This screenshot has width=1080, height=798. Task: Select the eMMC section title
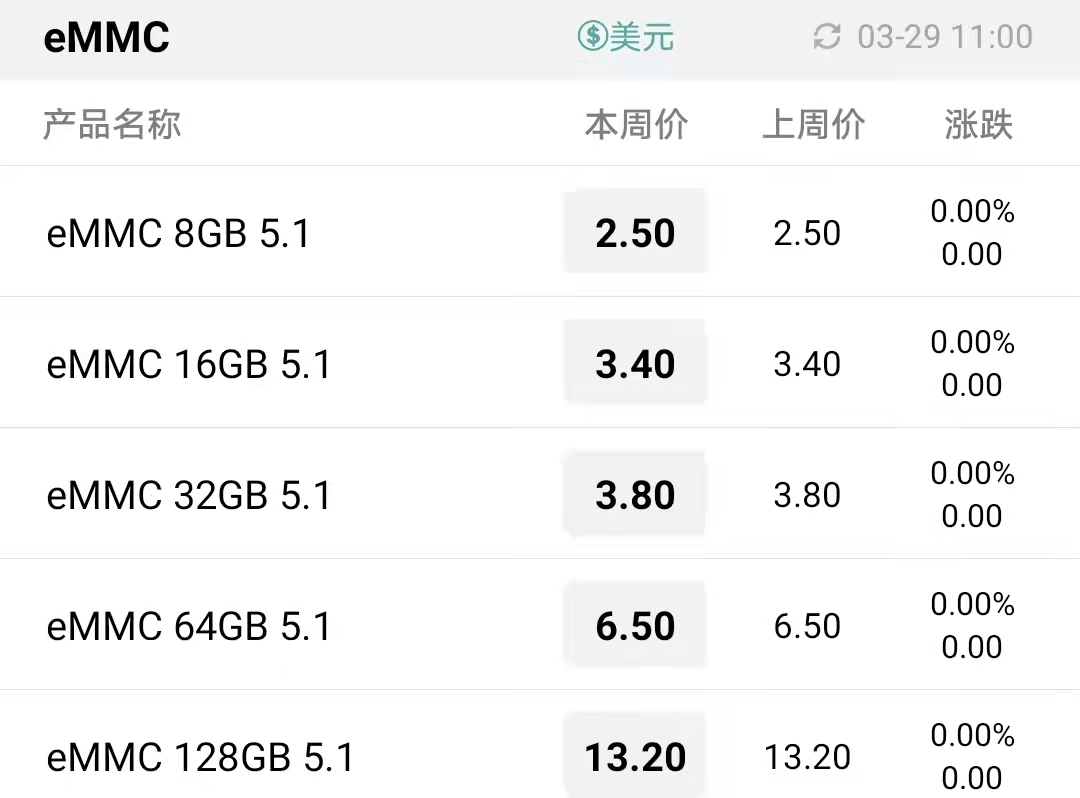coord(106,37)
